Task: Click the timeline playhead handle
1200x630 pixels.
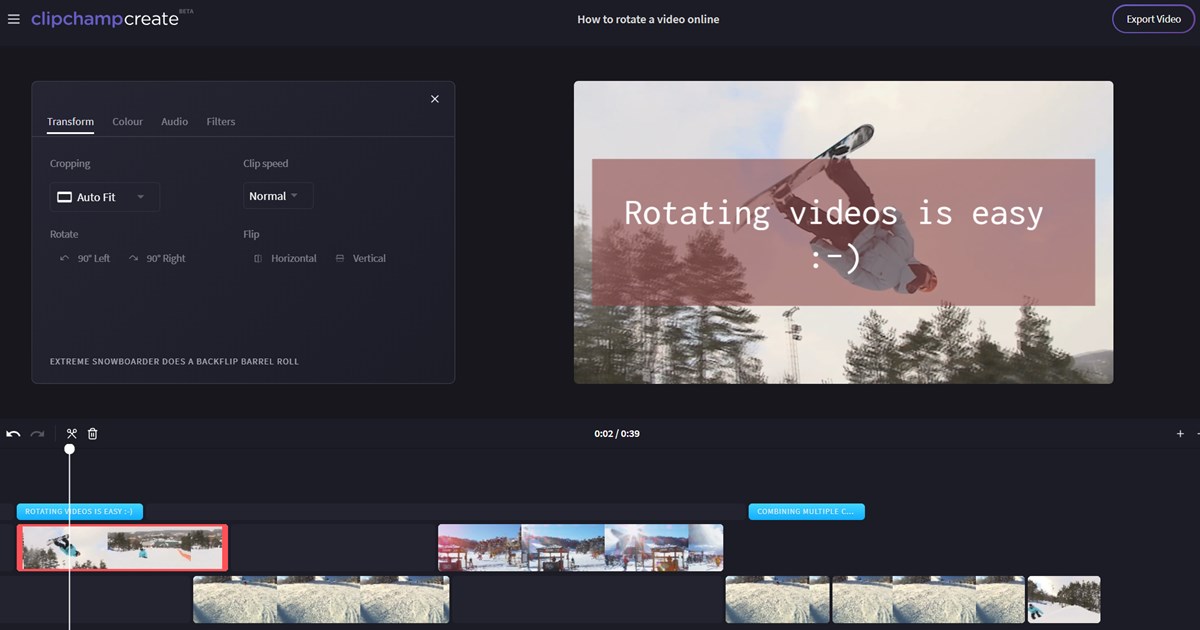Action: (x=69, y=449)
